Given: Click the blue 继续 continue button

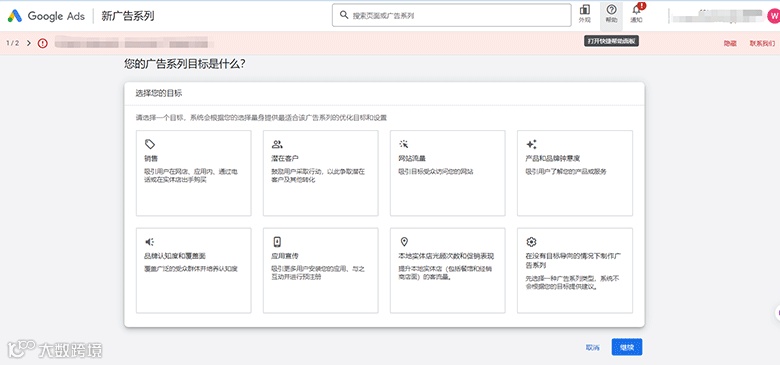Looking at the screenshot, I should [627, 347].
